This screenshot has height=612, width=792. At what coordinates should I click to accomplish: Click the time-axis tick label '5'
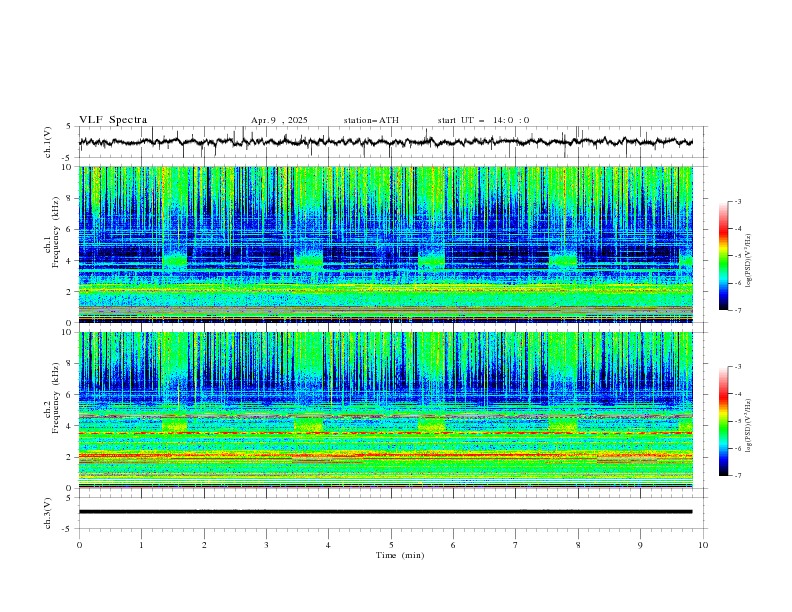click(391, 545)
